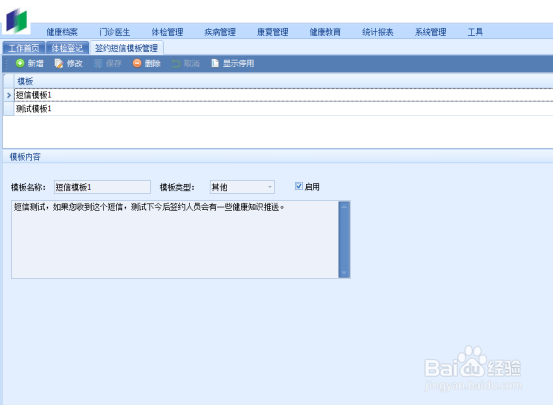
Task: Click the 显示停用 document icon
Action: pyautogui.click(x=215, y=63)
